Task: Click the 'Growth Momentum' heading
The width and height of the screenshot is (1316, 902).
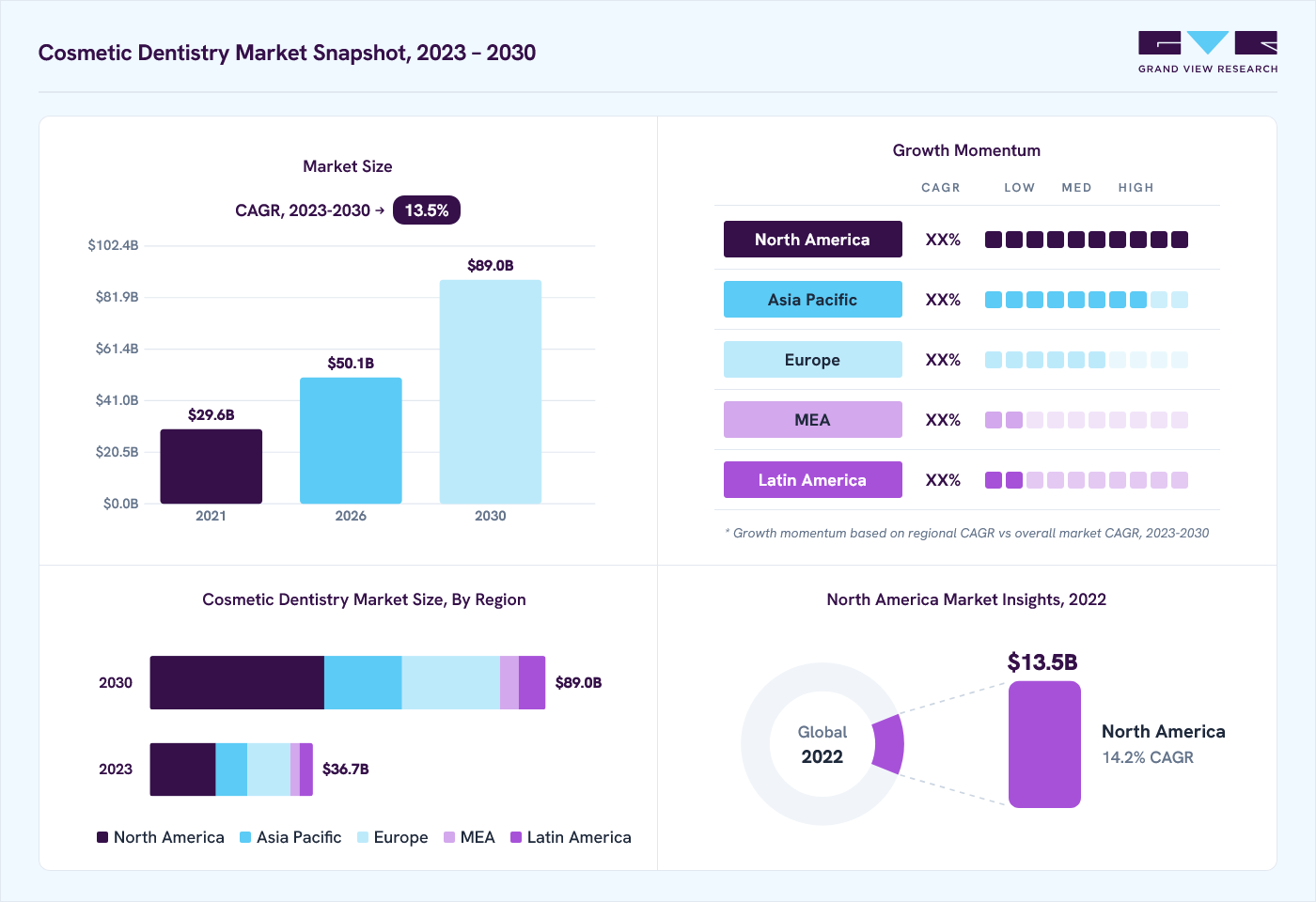Action: (x=966, y=150)
